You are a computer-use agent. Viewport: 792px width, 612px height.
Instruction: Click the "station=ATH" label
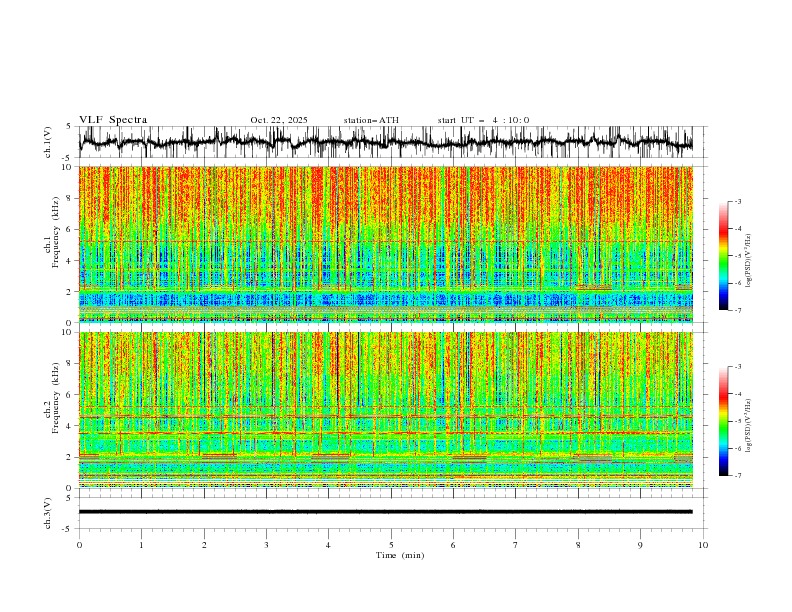tap(371, 120)
